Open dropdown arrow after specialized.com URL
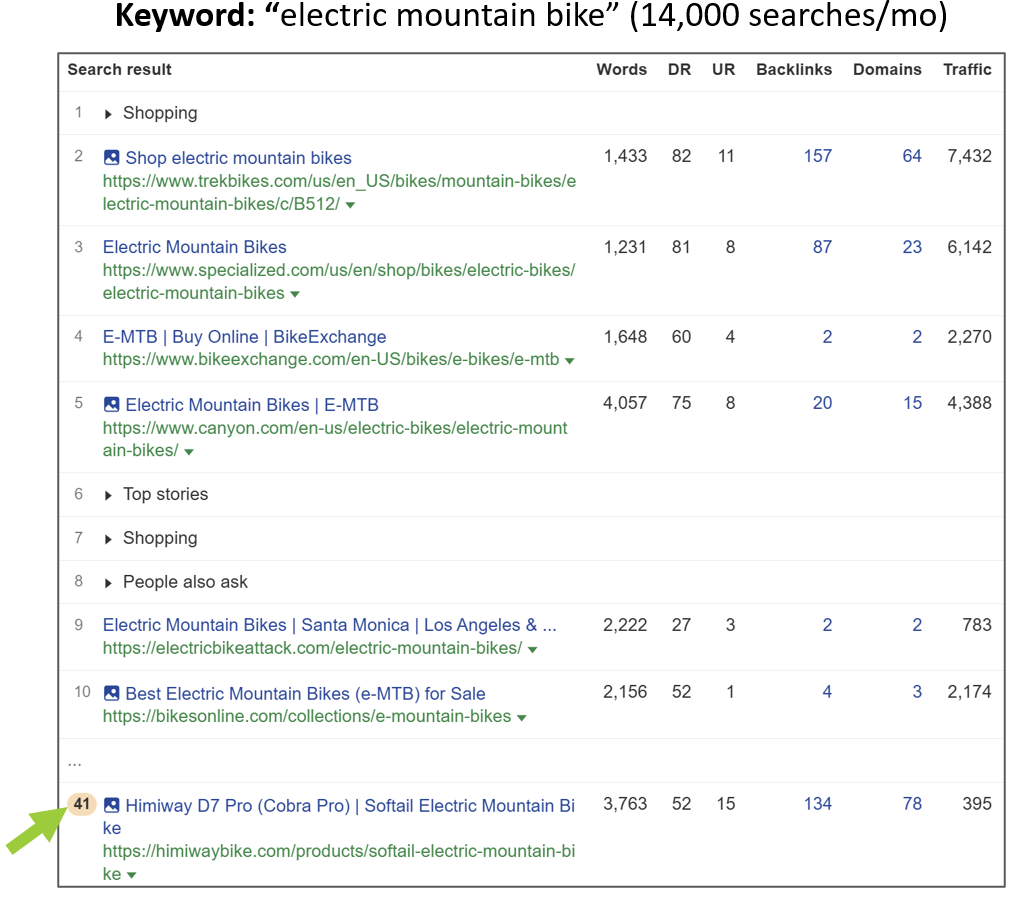 pyautogui.click(x=295, y=294)
